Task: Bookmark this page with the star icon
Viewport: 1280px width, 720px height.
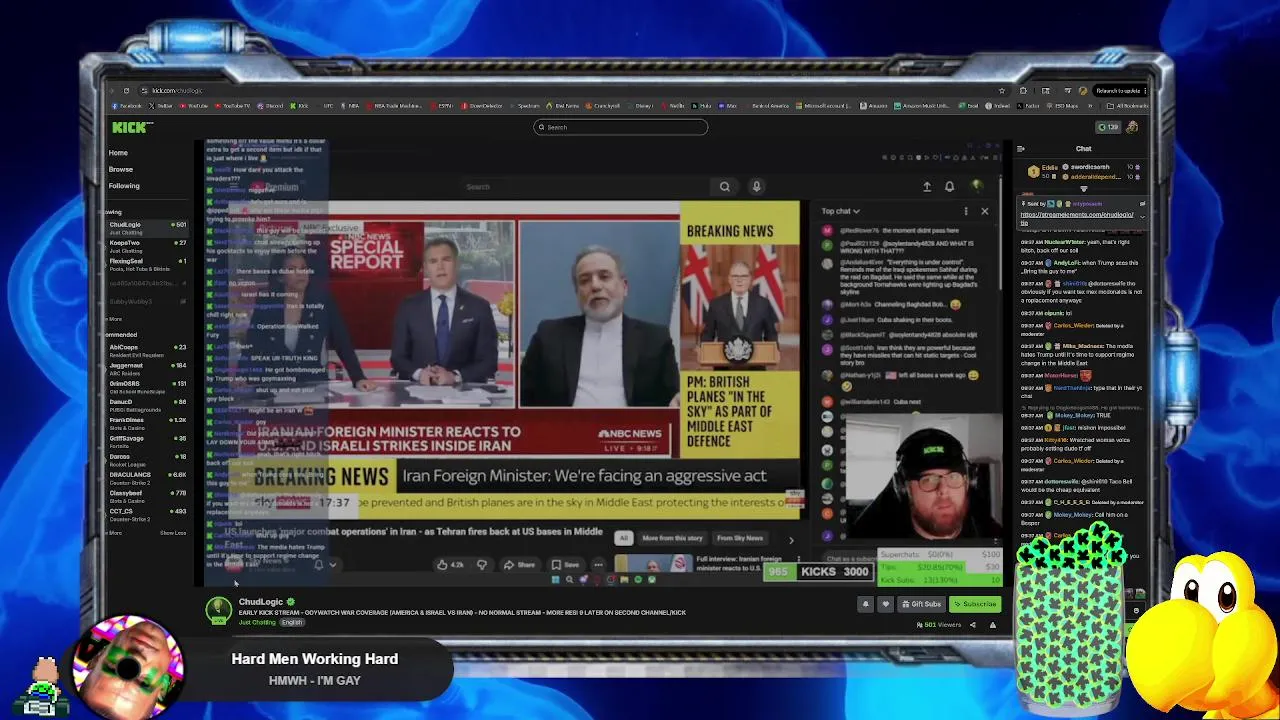Action: 1002,91
